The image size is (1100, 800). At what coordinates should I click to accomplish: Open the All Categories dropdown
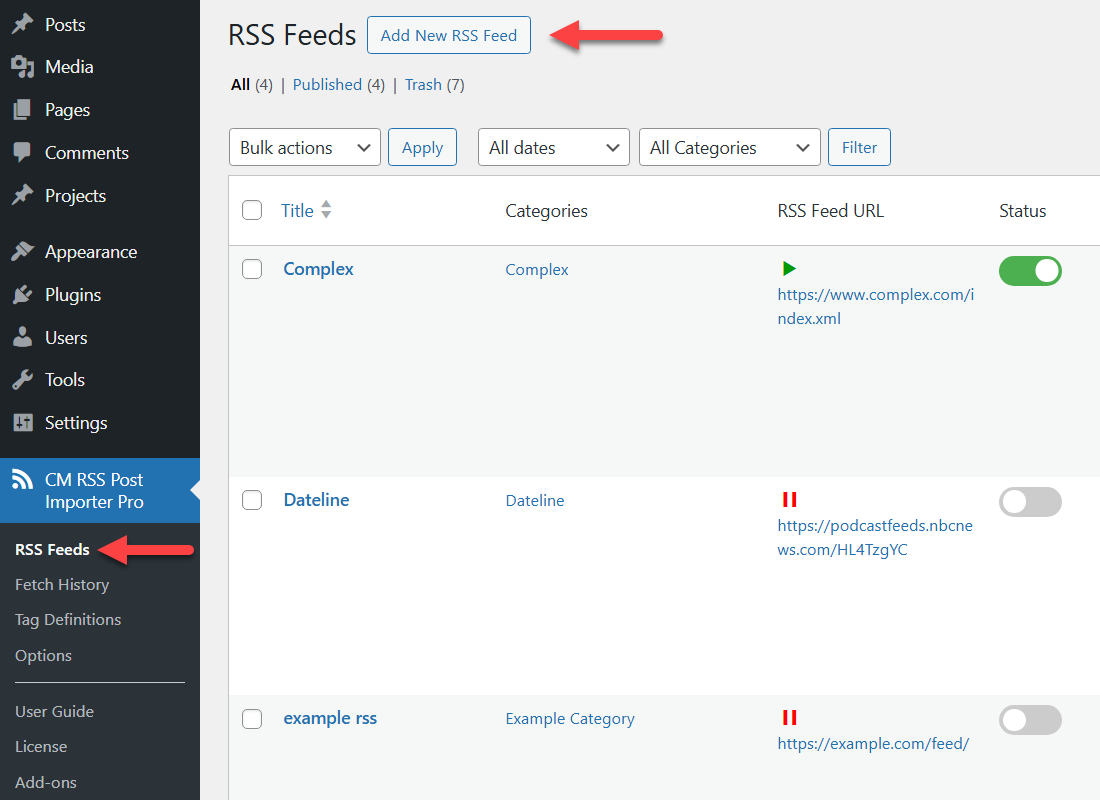tap(730, 147)
